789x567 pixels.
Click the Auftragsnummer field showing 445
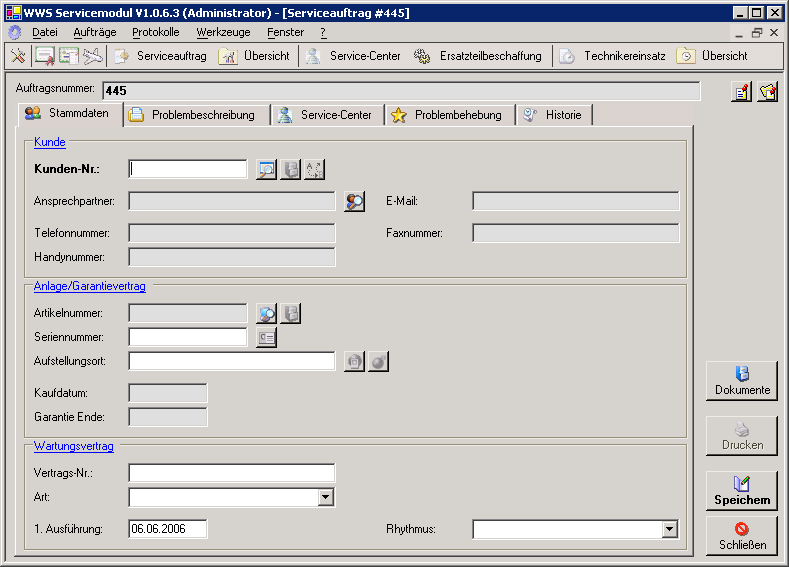401,91
